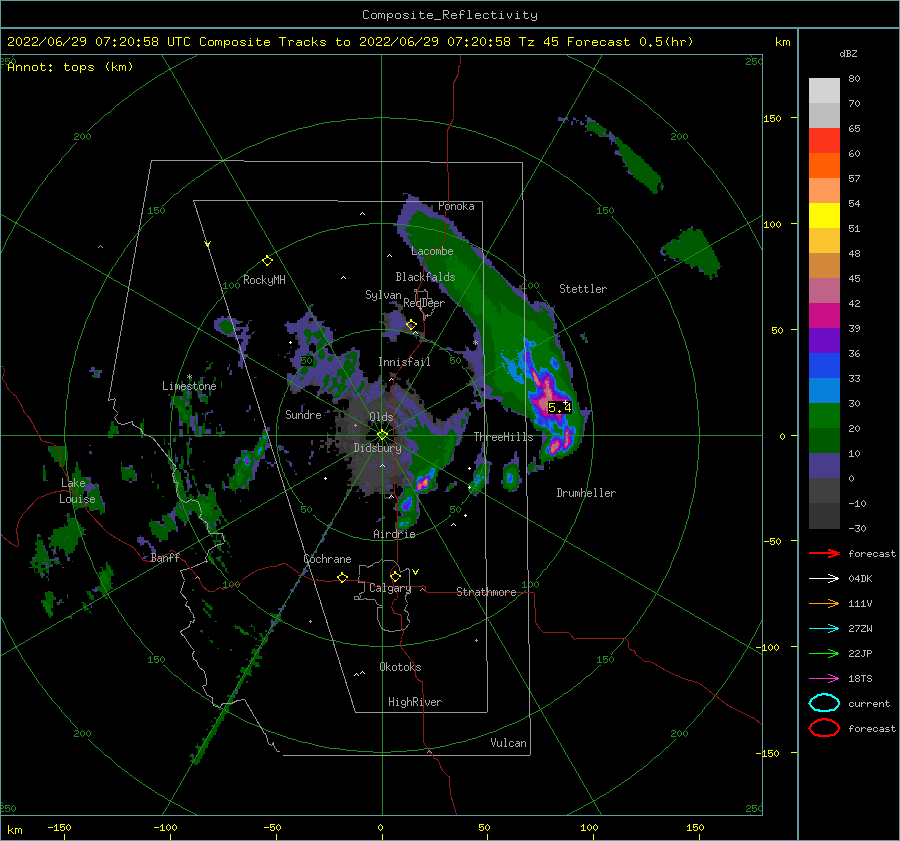
Task: Click the Blackfalds town label
Action: [x=425, y=277]
